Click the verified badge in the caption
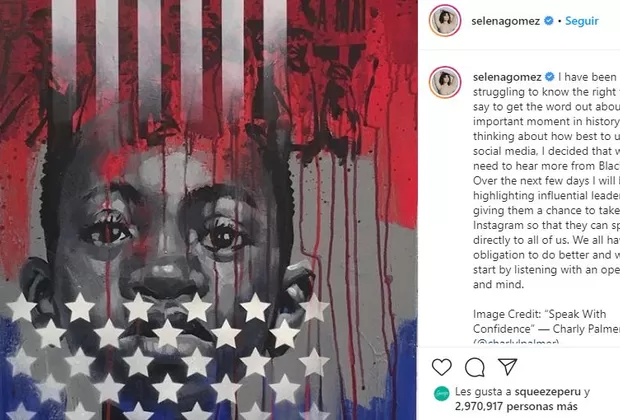 pyautogui.click(x=550, y=77)
